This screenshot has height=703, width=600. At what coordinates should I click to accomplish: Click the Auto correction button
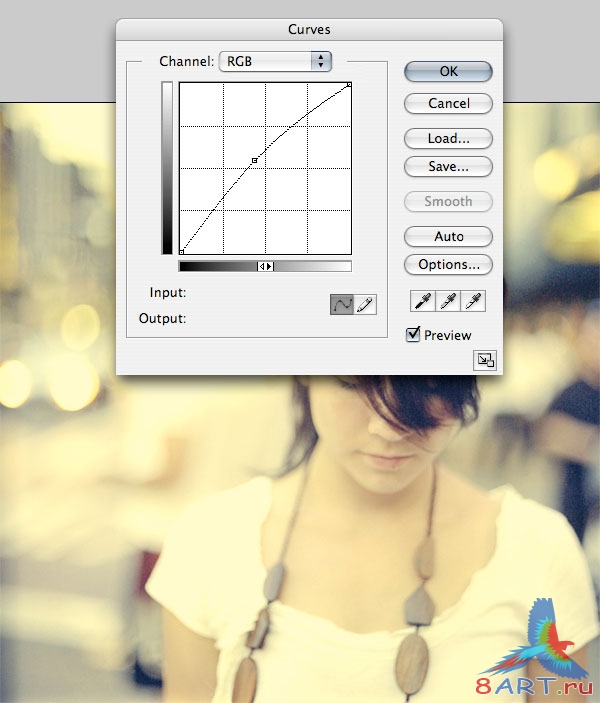448,236
